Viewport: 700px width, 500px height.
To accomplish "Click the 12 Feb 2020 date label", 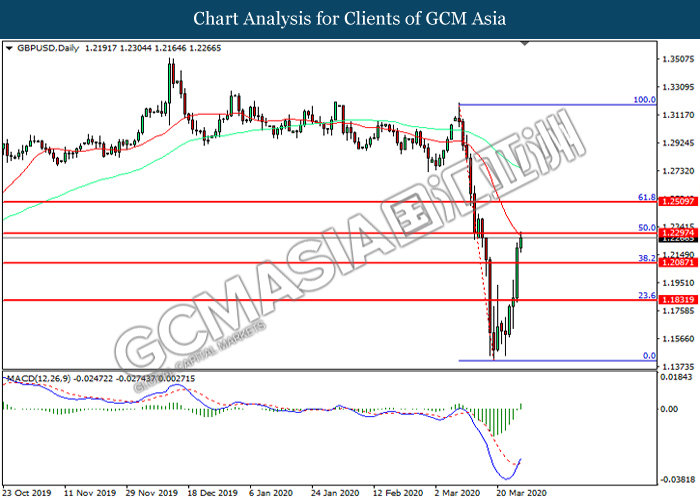I will pyautogui.click(x=398, y=493).
